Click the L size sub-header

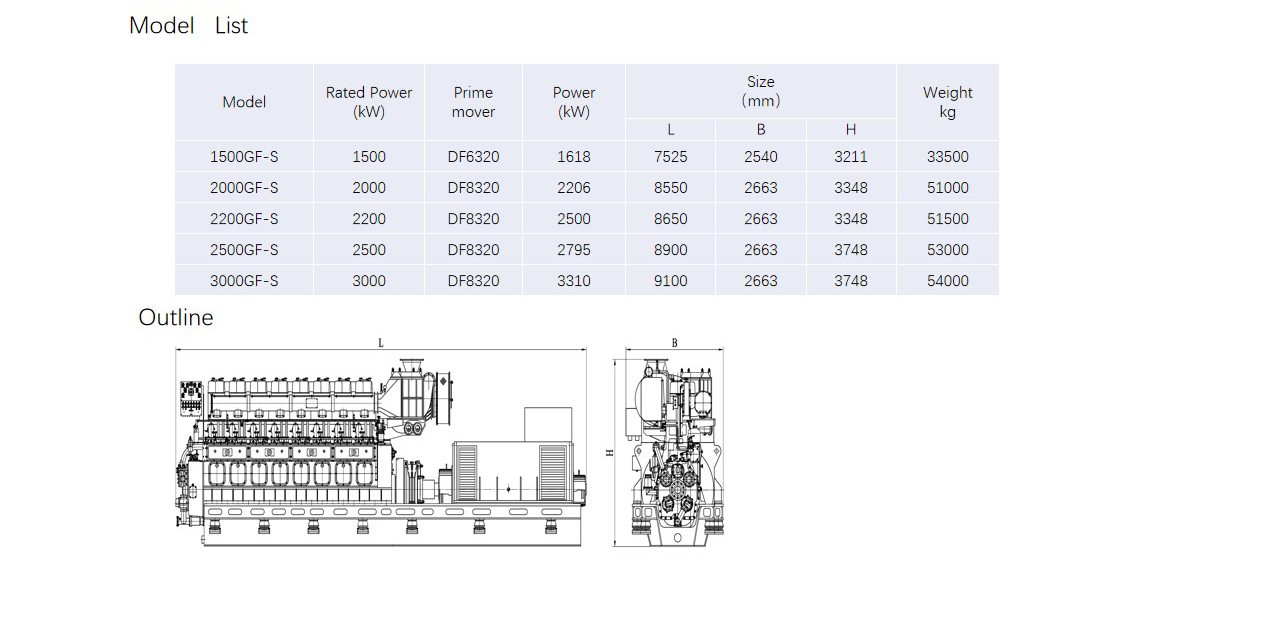coord(671,129)
